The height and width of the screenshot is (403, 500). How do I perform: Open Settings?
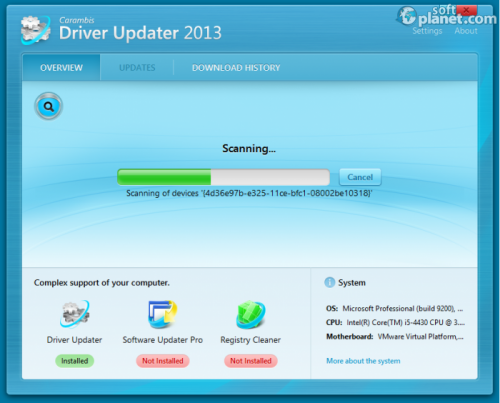pos(427,31)
